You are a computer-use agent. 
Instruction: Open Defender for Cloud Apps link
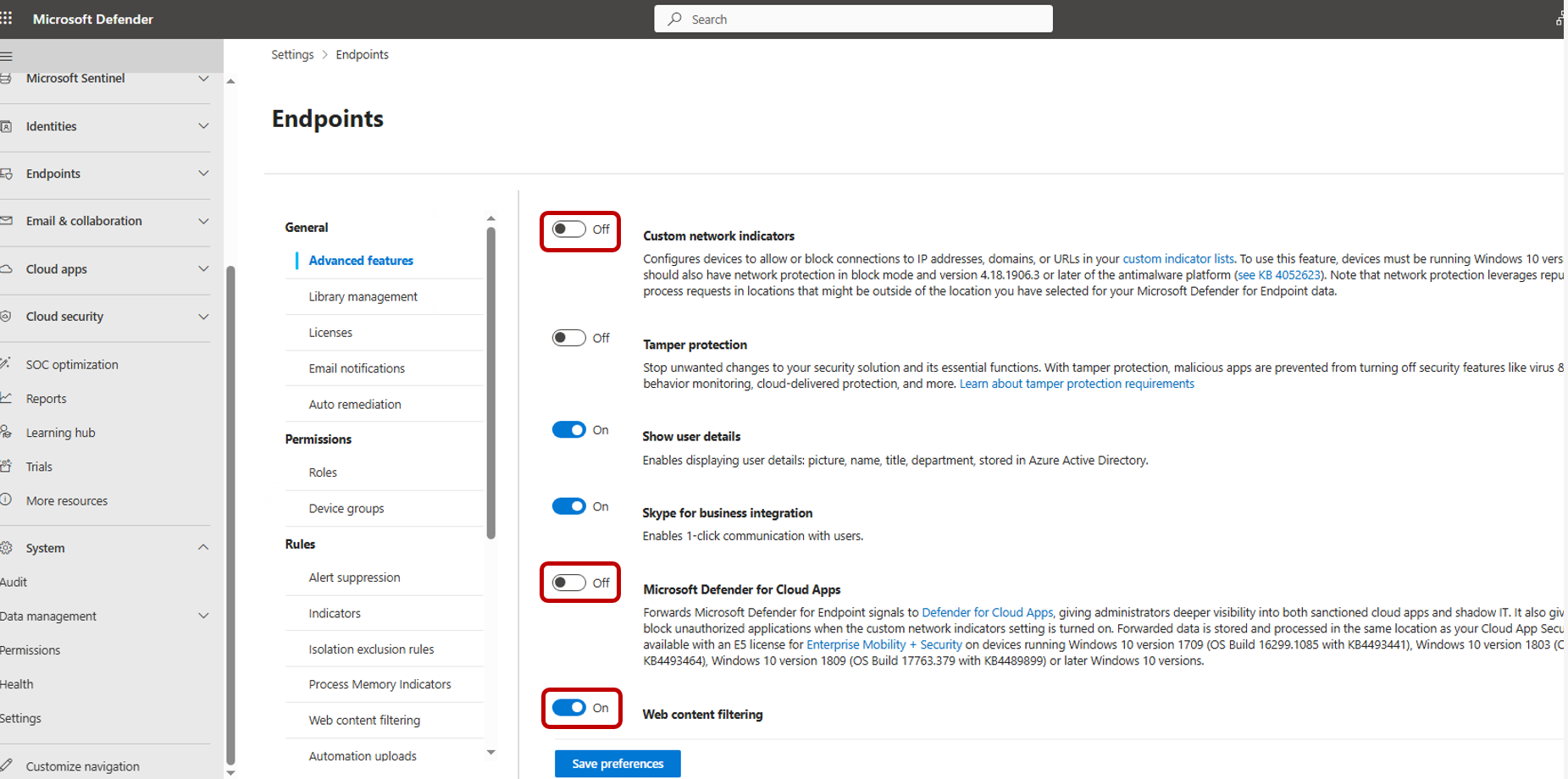988,612
